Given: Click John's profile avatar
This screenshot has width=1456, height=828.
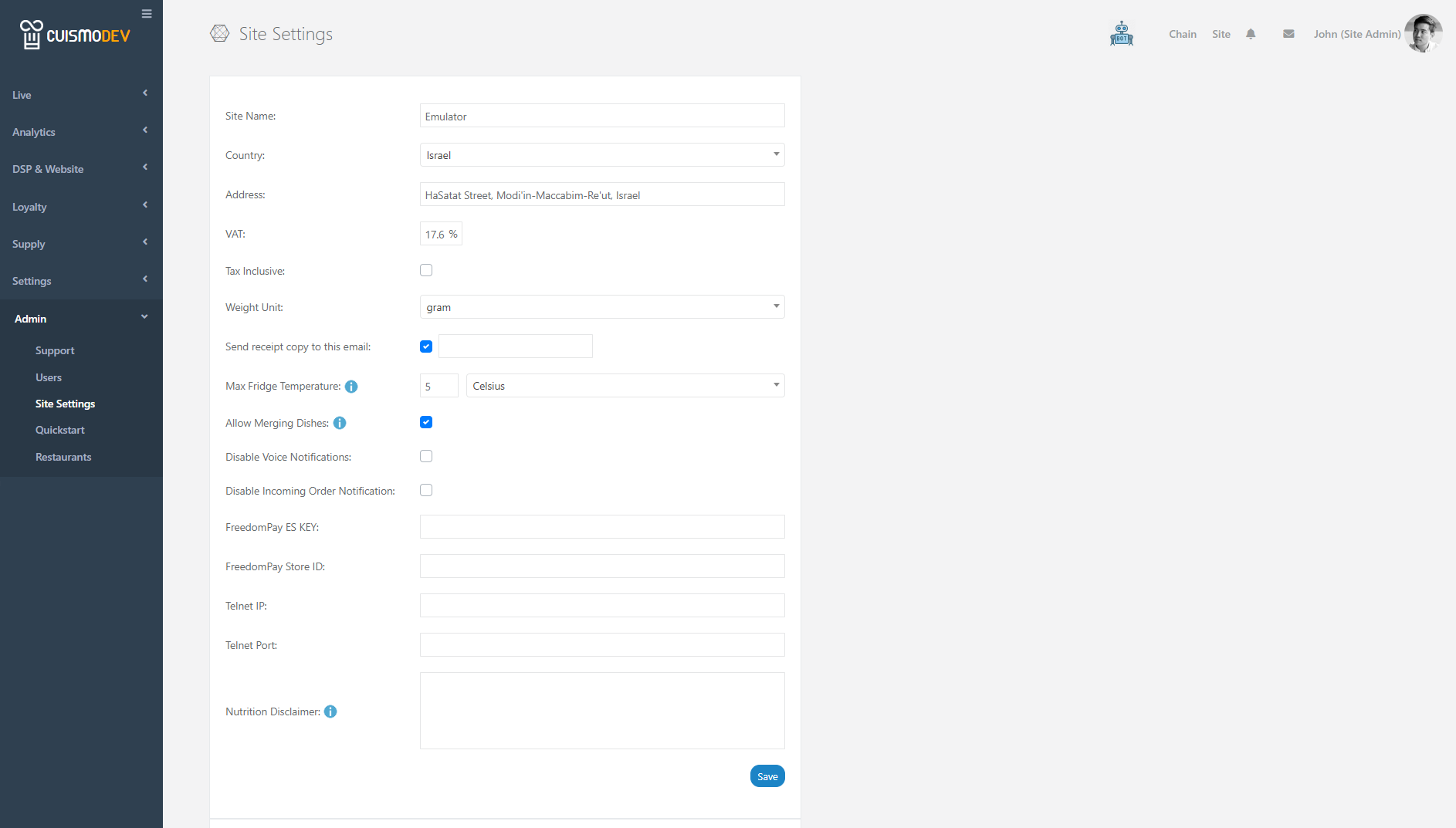Looking at the screenshot, I should [x=1423, y=33].
